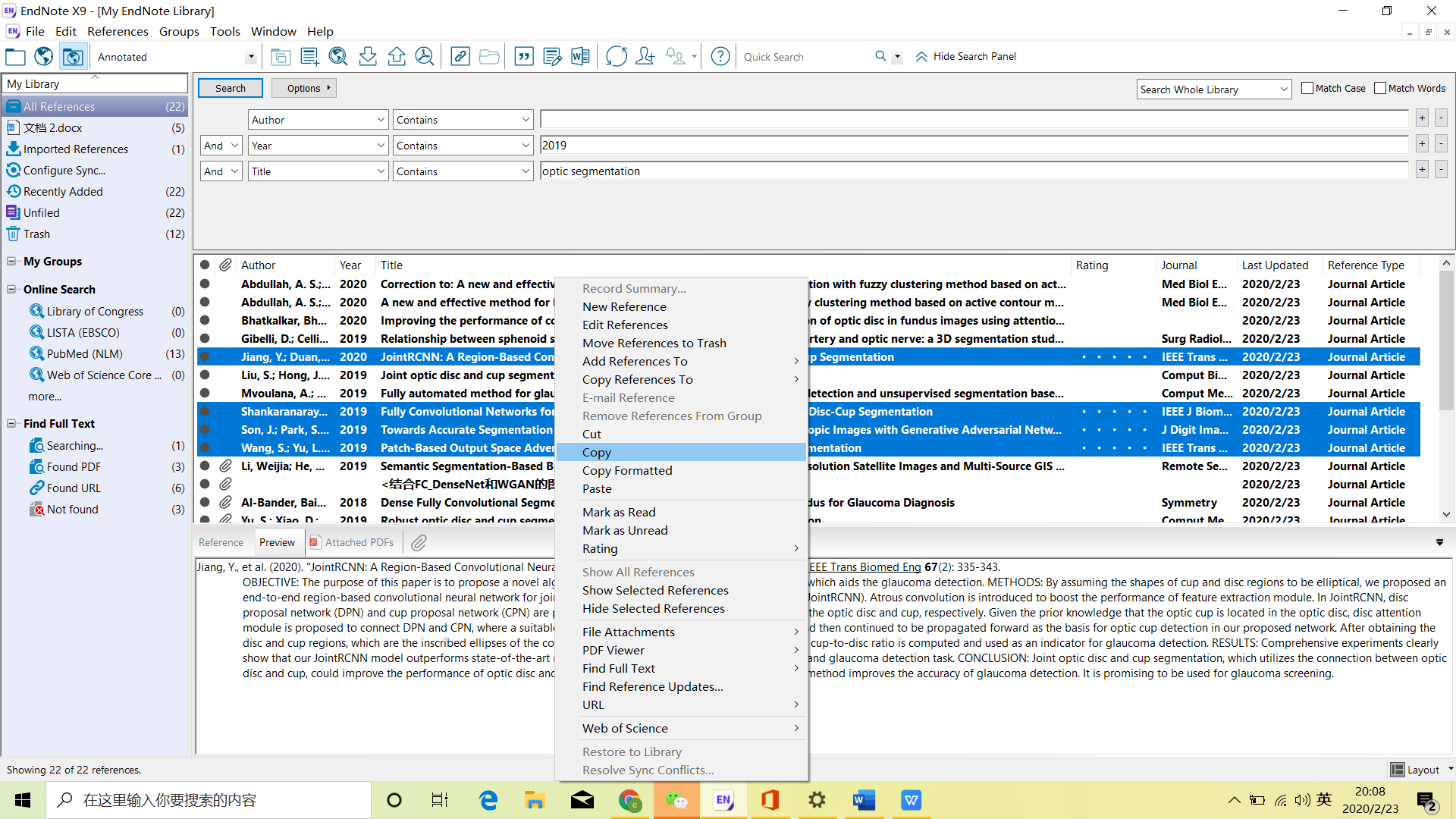Screen dimensions: 1456x819
Task: Click the Find Full Text PDF icon
Action: pos(425,56)
